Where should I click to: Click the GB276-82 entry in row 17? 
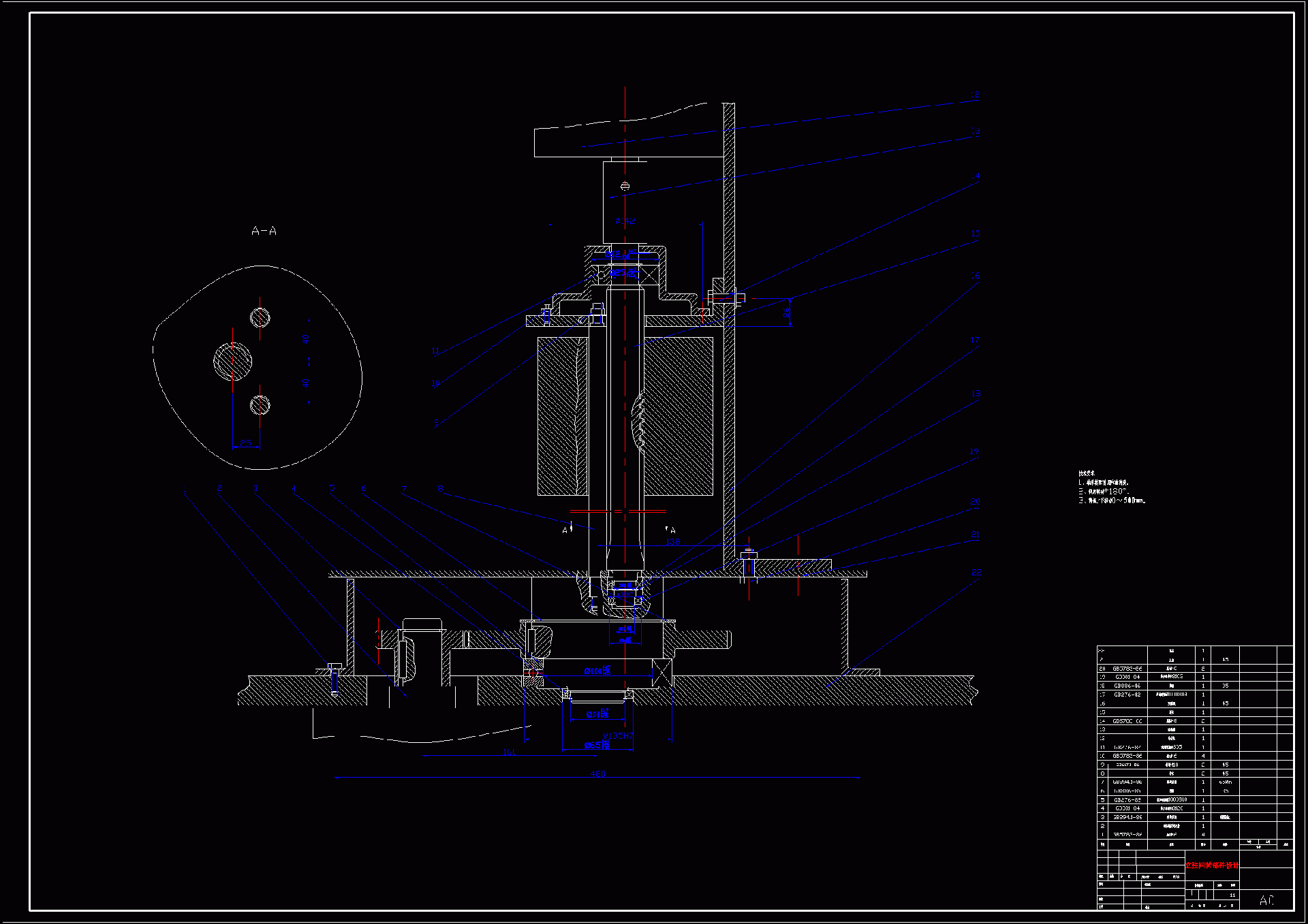pos(1127,695)
